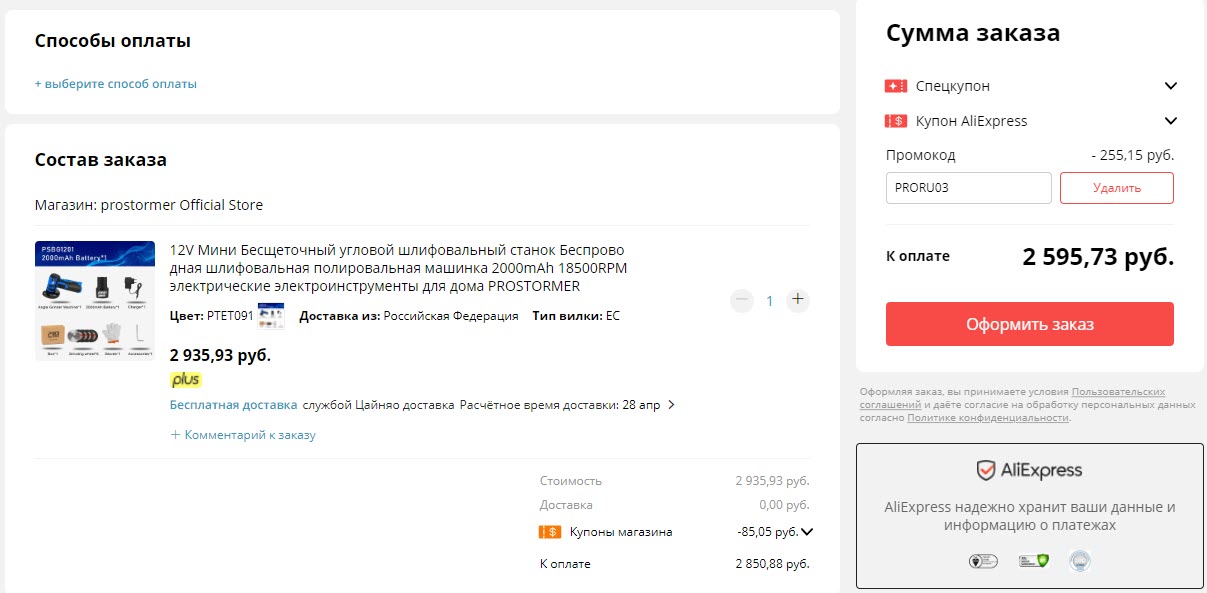The width and height of the screenshot is (1207, 593).
Task: Click the AliExpress shield logo
Action: pyautogui.click(x=985, y=470)
